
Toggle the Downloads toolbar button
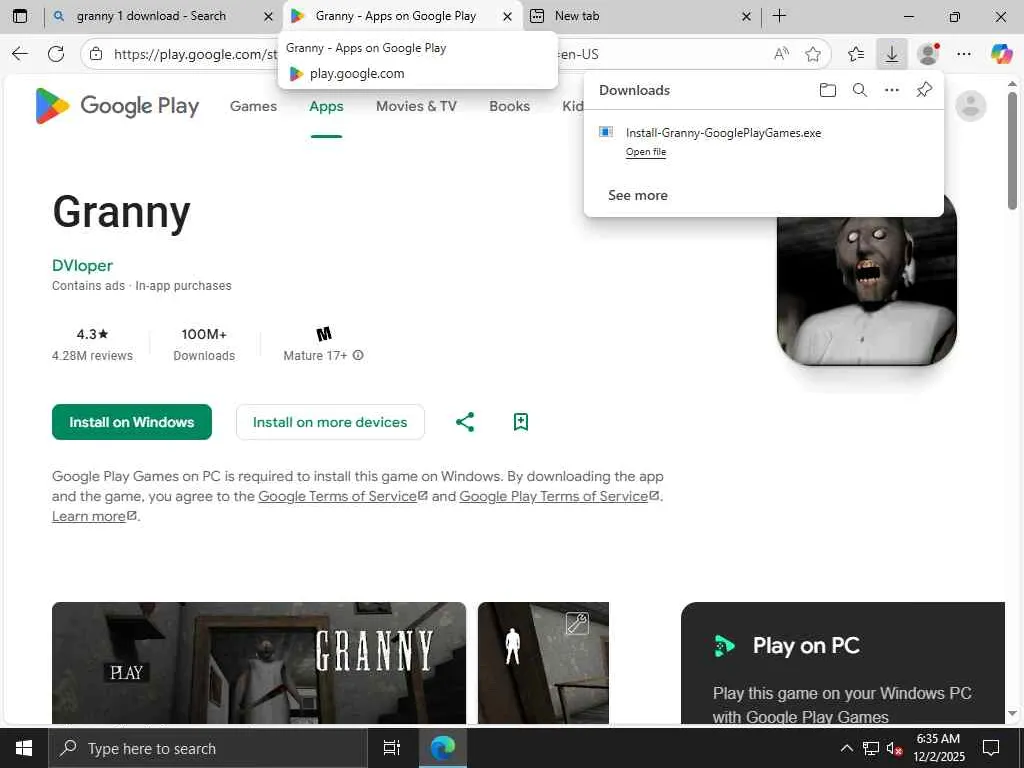pos(891,54)
